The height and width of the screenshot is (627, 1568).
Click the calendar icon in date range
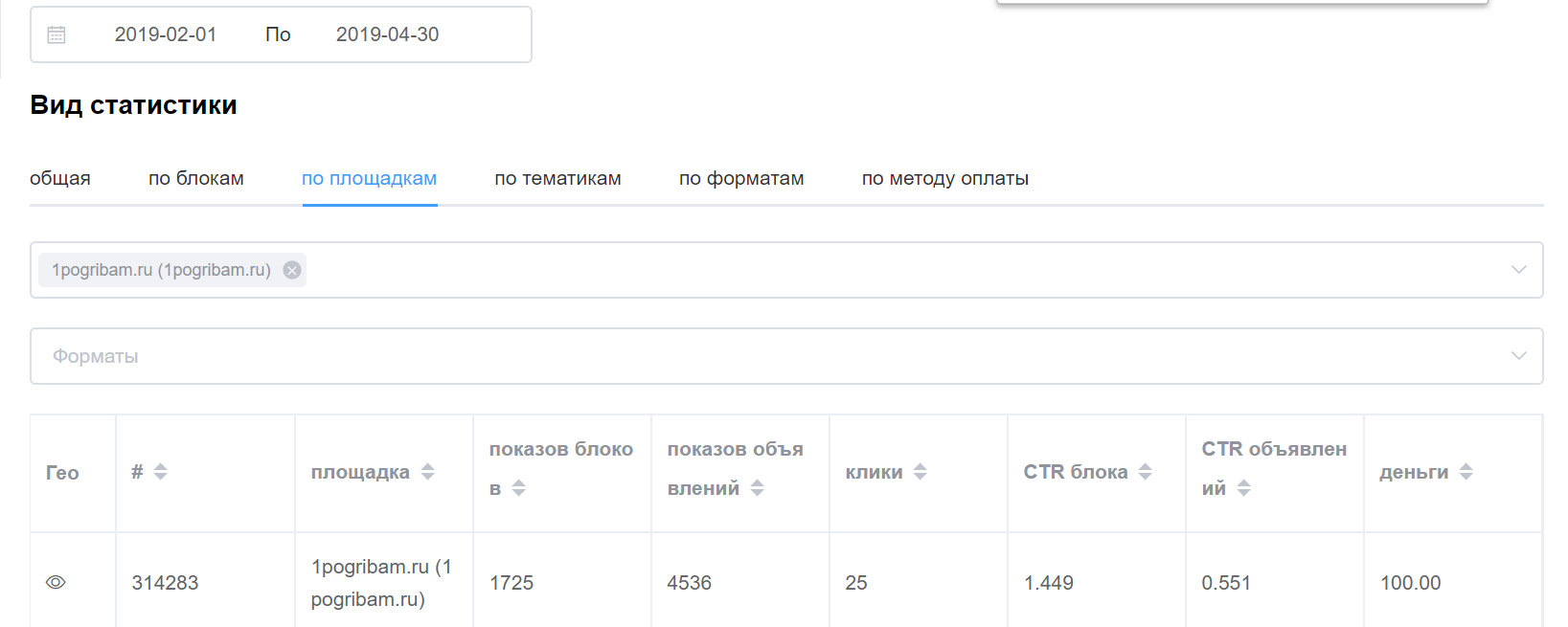tap(57, 34)
